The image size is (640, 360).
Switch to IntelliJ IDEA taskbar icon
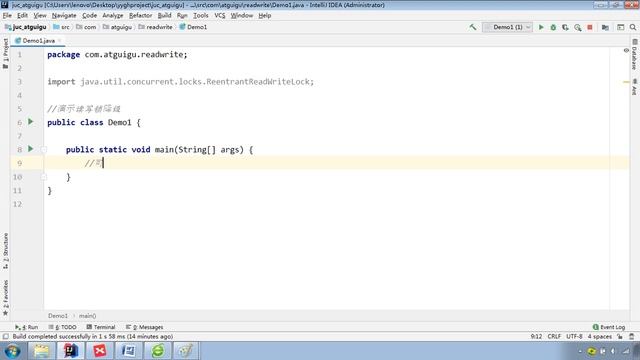click(71, 351)
